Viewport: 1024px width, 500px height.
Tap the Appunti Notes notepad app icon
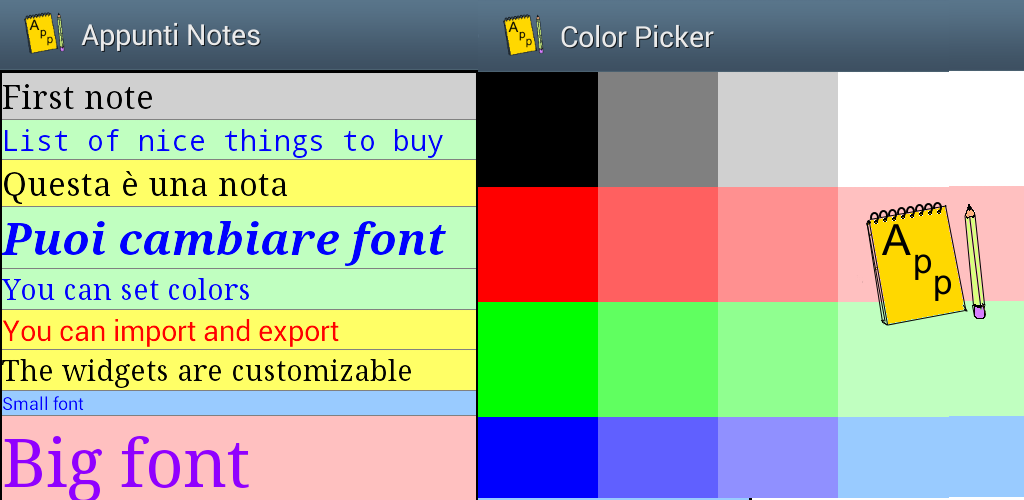pos(45,33)
